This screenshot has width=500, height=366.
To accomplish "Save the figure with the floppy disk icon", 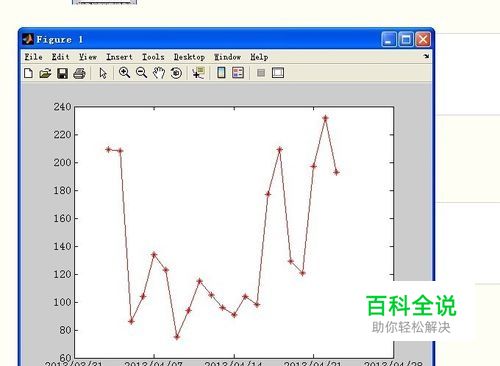I will coord(62,73).
